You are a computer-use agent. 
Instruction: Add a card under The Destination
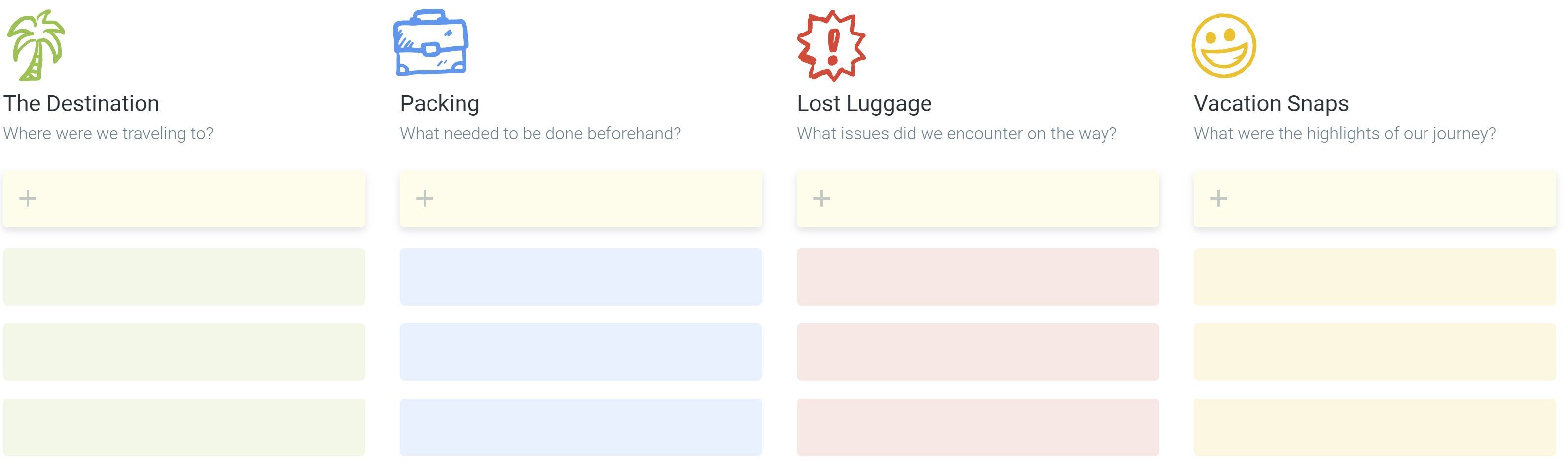tap(28, 199)
